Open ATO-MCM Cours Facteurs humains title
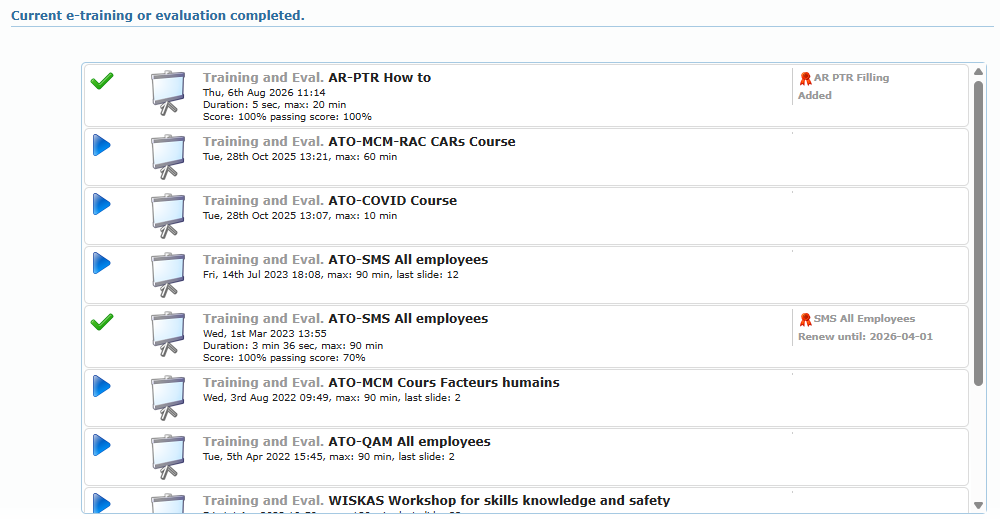The height and width of the screenshot is (520, 1000). [444, 382]
